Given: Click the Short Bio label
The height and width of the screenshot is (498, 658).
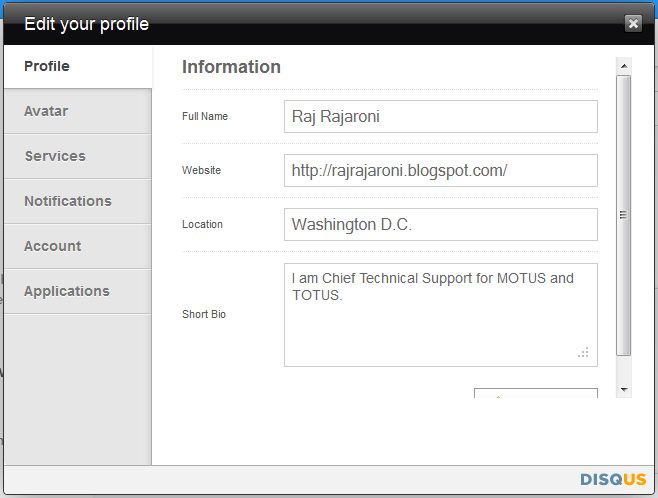Looking at the screenshot, I should 204,314.
